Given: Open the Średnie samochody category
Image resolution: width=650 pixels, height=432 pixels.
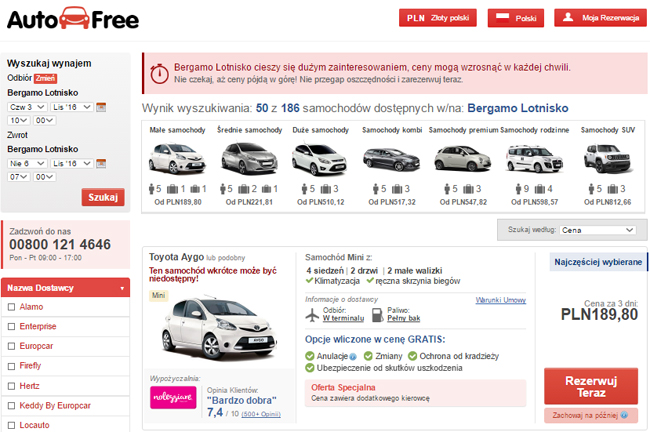Looking at the screenshot, I should [250, 130].
